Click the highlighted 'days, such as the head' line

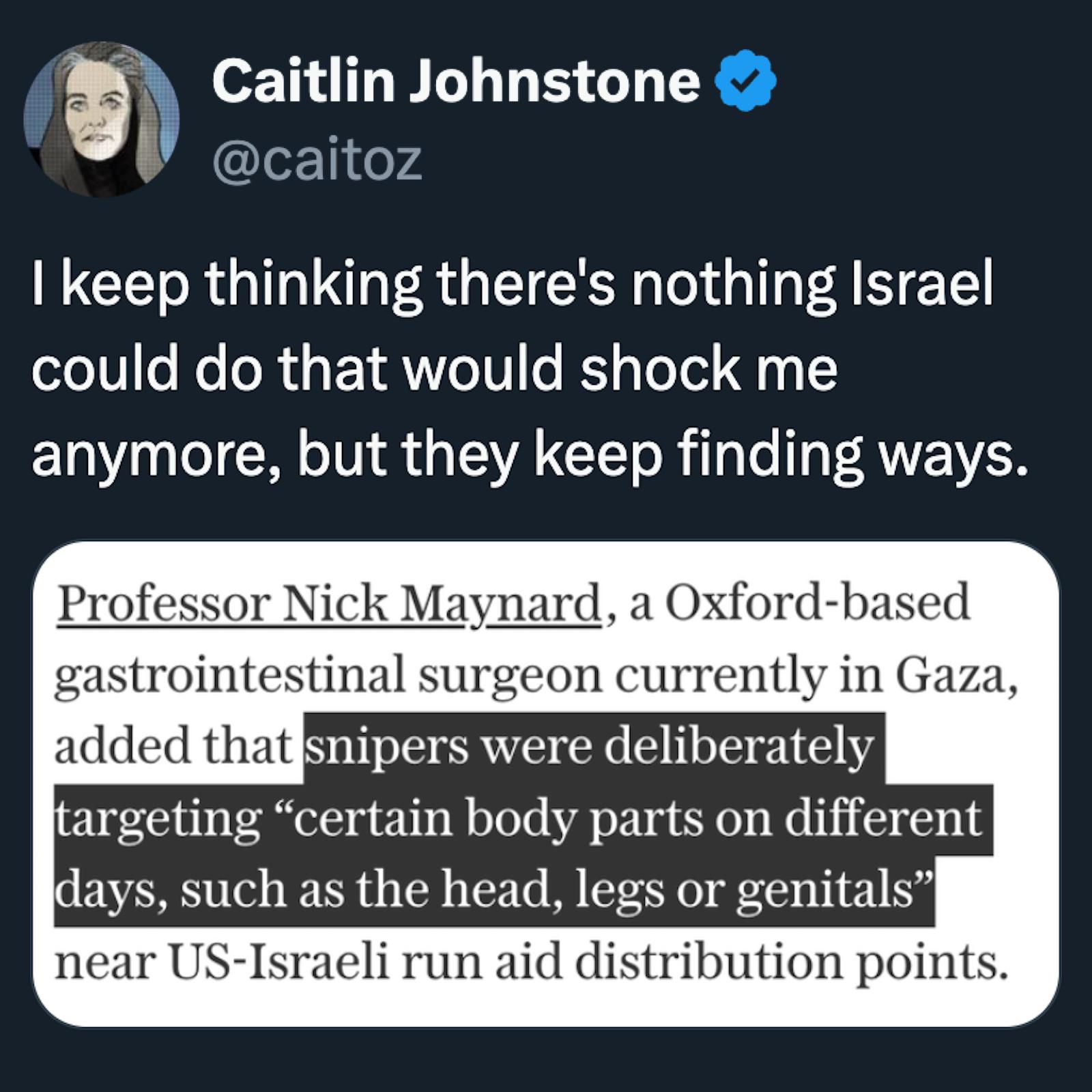pos(494,891)
